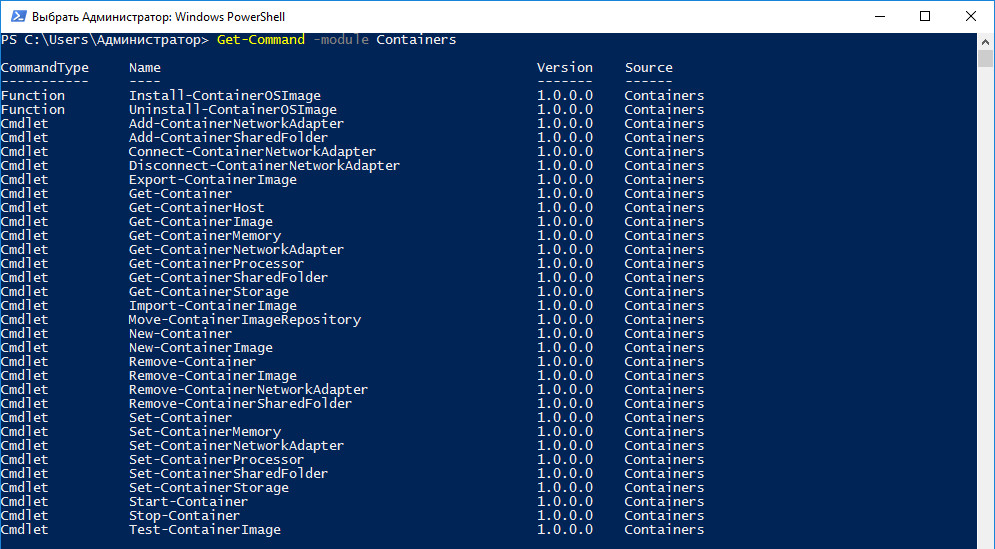Click 'Disconnect-ContainerNetworkAdapter' entry
This screenshot has height=549, width=995.
(264, 165)
